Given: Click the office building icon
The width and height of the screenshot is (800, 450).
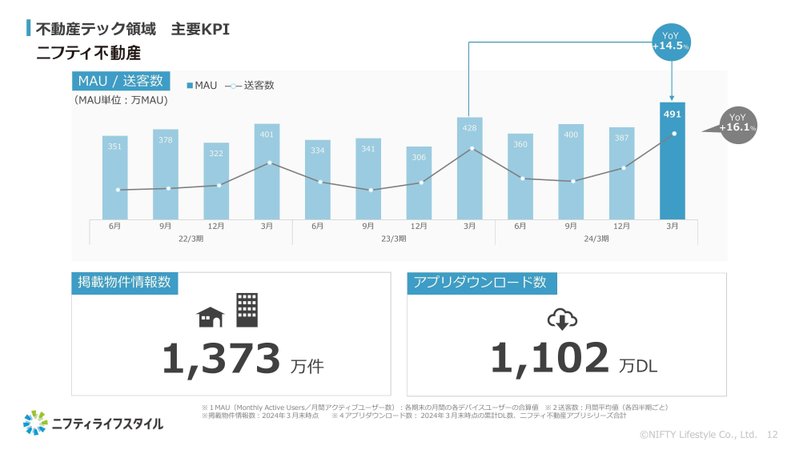Looking at the screenshot, I should 247,310.
